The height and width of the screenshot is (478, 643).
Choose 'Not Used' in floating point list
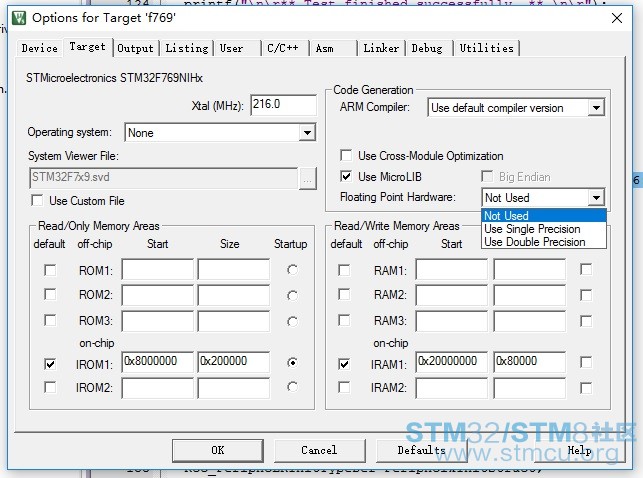[x=543, y=216]
